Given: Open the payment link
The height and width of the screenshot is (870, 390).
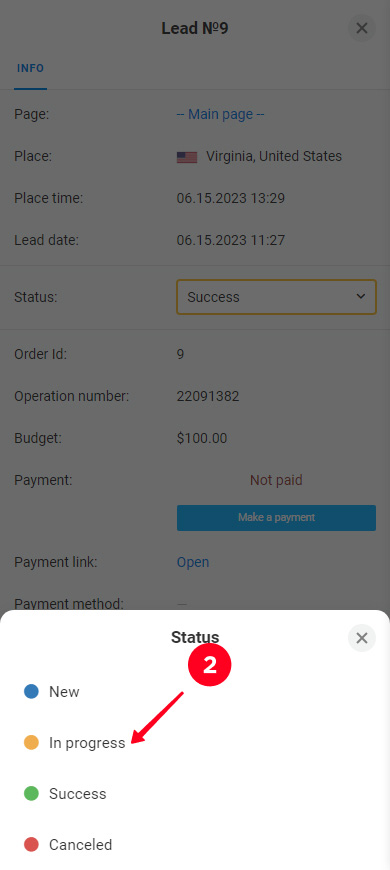Looking at the screenshot, I should [193, 562].
